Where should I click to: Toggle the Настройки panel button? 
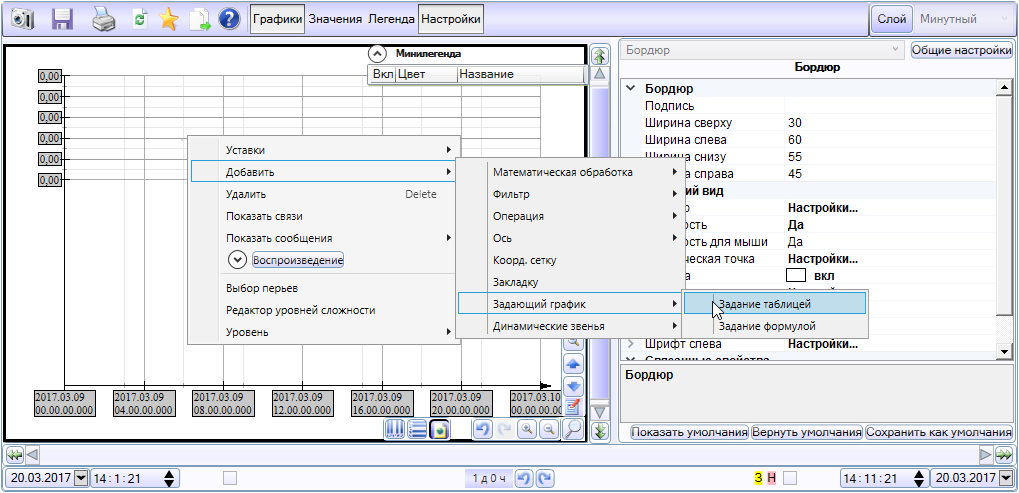(450, 19)
